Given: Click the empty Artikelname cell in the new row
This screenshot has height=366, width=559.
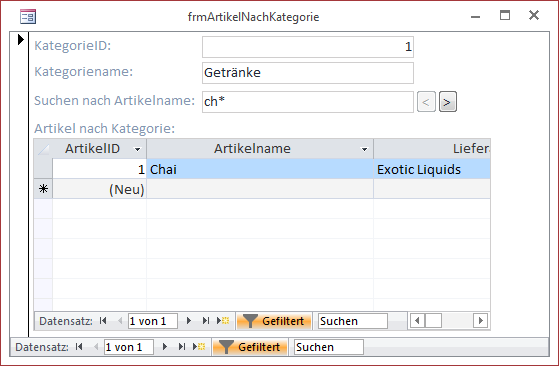Looking at the screenshot, I should (260, 189).
